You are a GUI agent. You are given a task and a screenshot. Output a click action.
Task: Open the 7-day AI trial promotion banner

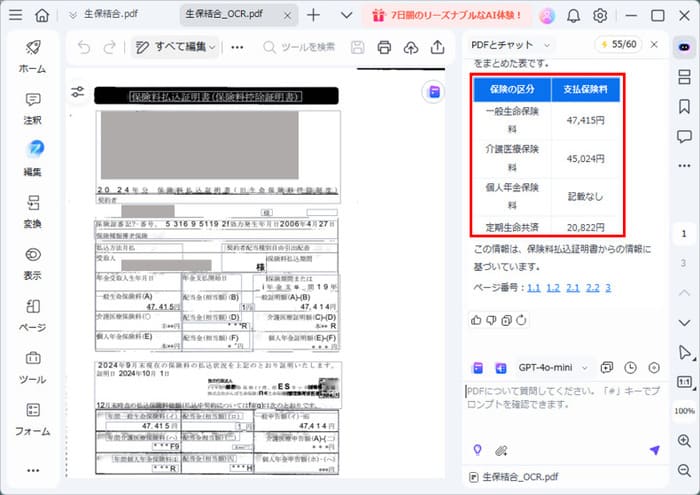(447, 15)
